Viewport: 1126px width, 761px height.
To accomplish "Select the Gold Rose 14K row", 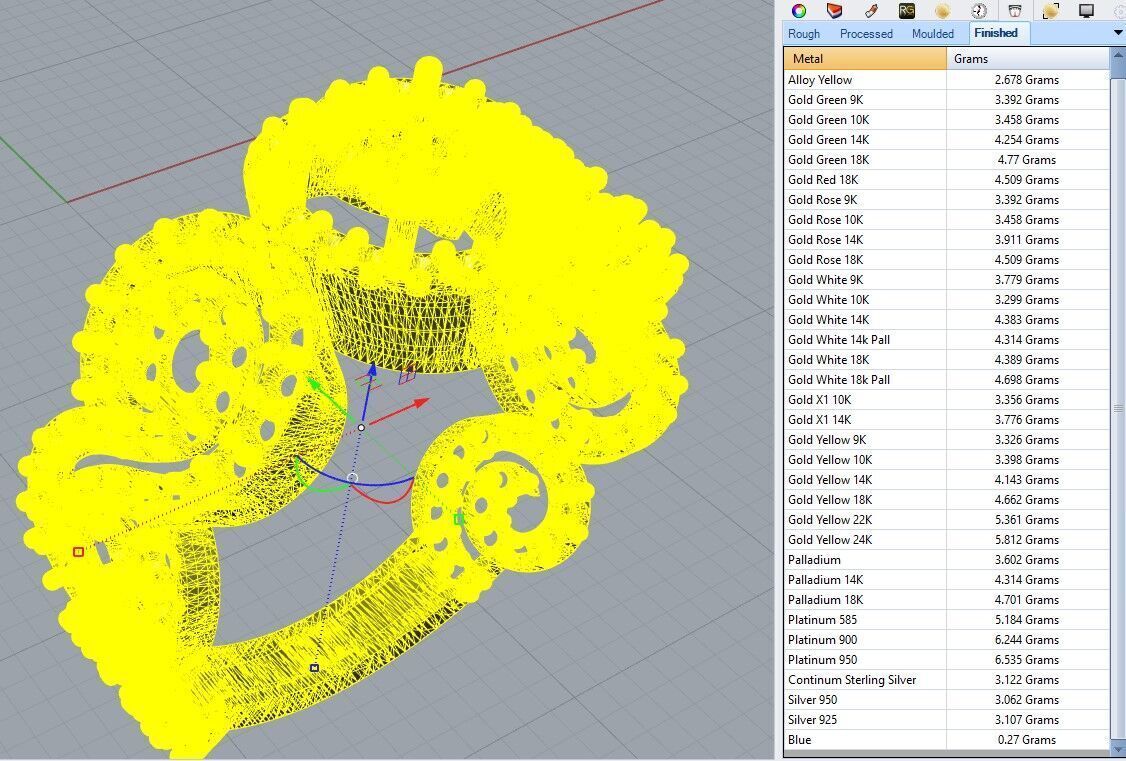I will [946, 240].
